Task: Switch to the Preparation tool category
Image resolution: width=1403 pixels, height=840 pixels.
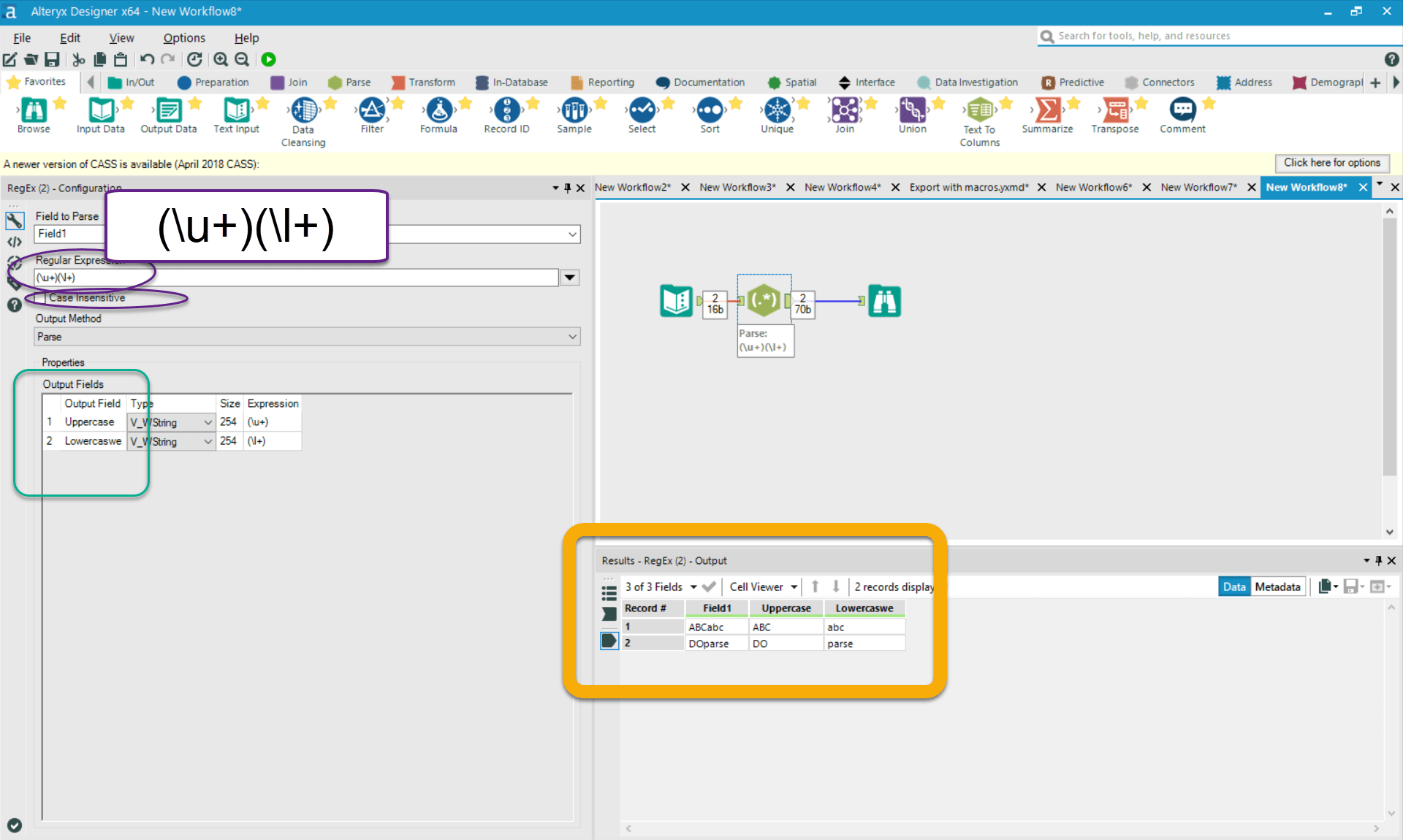Action: [x=213, y=83]
